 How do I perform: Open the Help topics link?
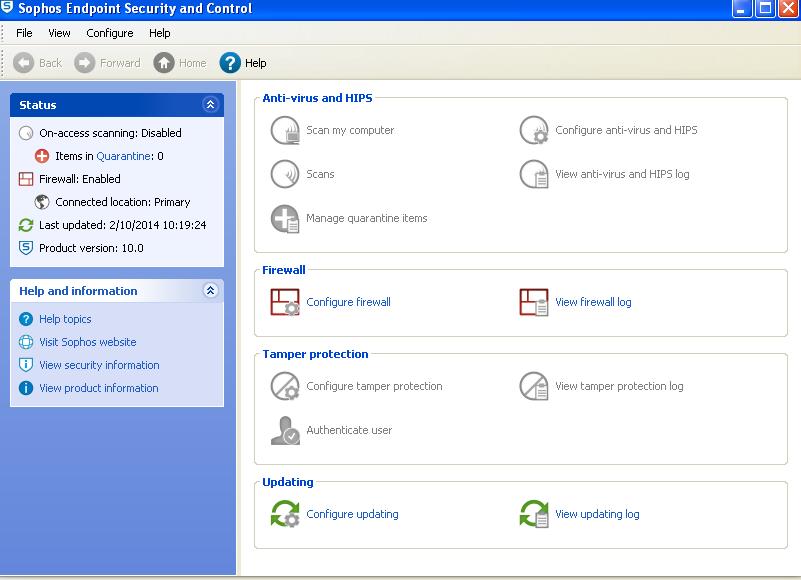(x=65, y=319)
